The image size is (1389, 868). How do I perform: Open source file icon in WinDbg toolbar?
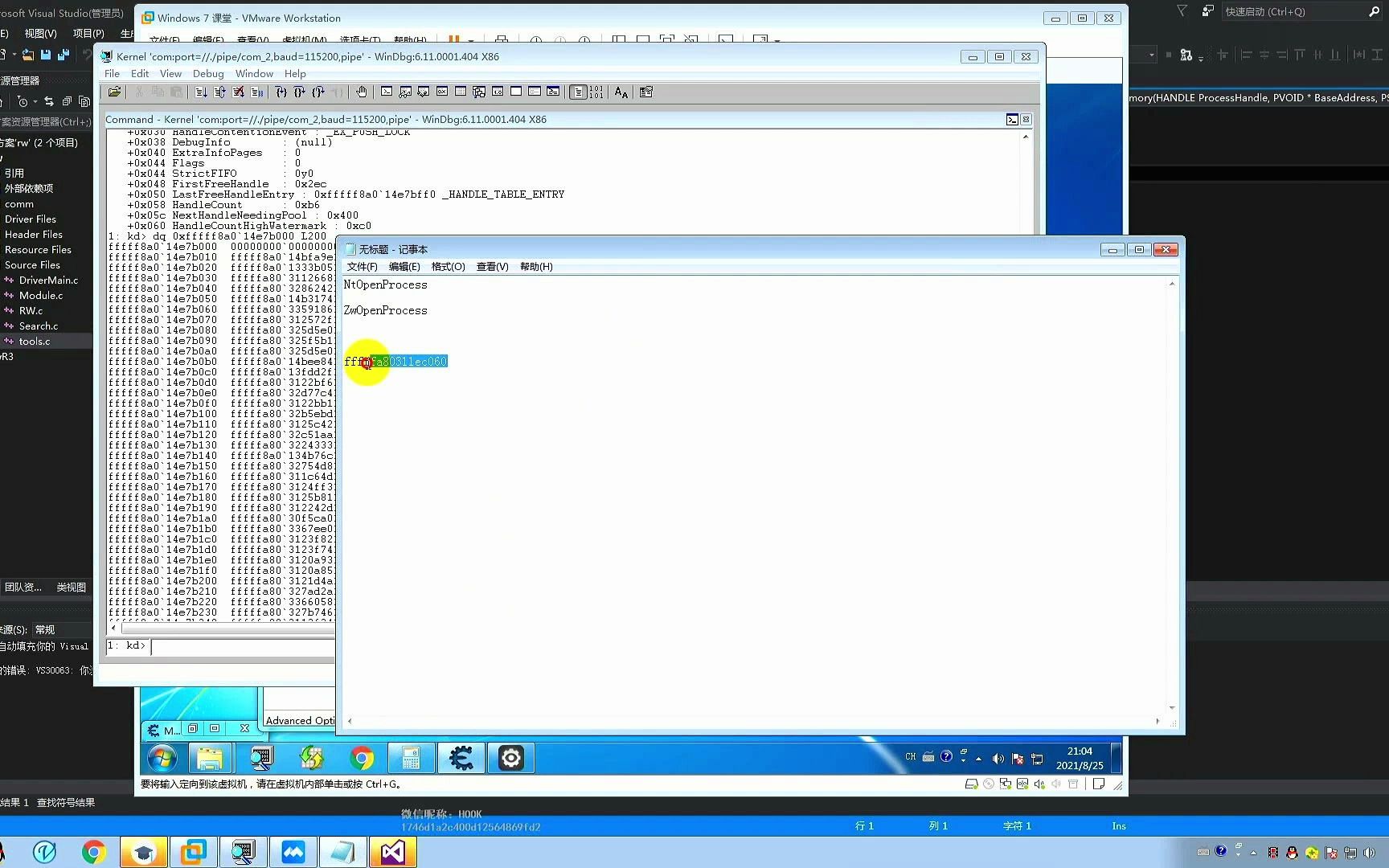click(x=114, y=92)
